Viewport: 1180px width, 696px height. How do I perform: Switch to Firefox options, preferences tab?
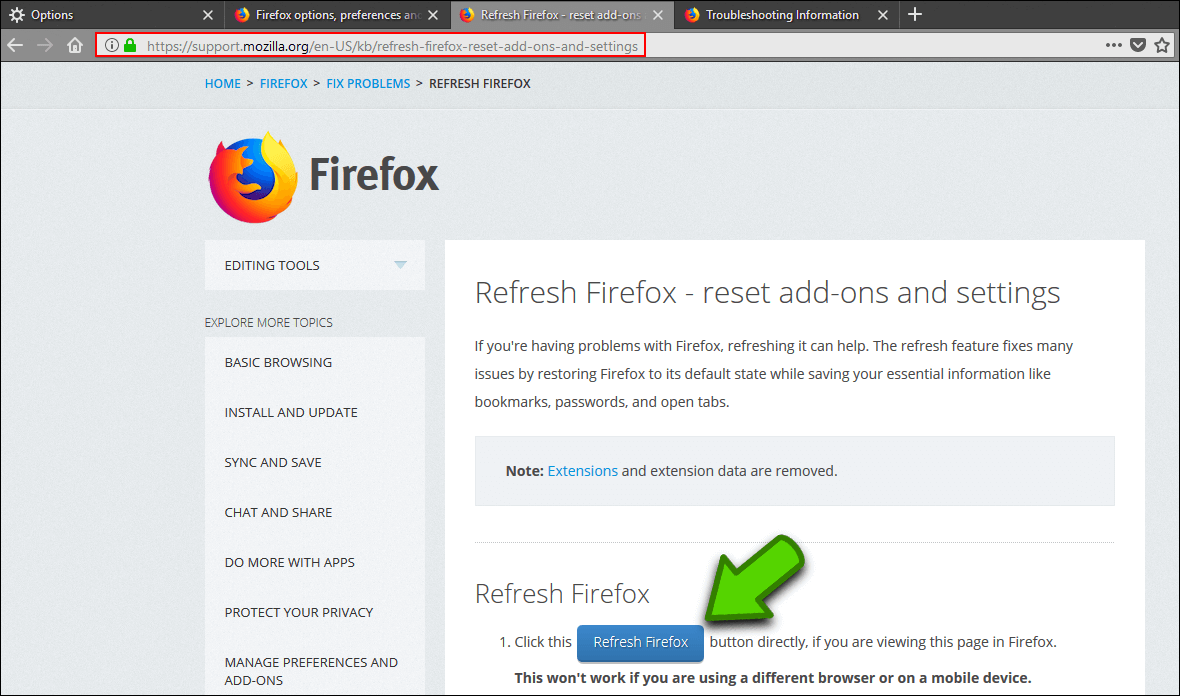(x=337, y=15)
